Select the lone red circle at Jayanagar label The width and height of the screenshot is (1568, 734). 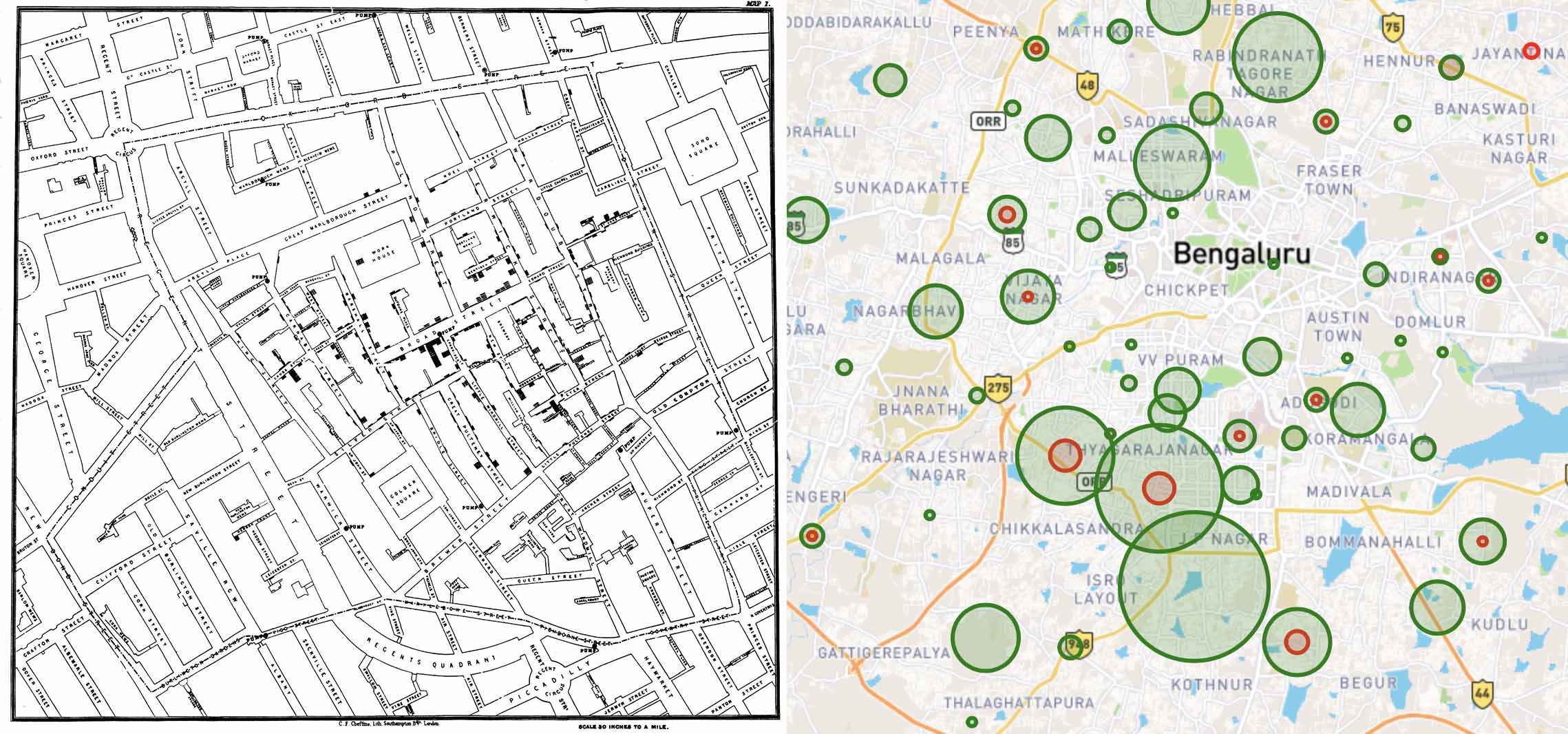[1531, 50]
